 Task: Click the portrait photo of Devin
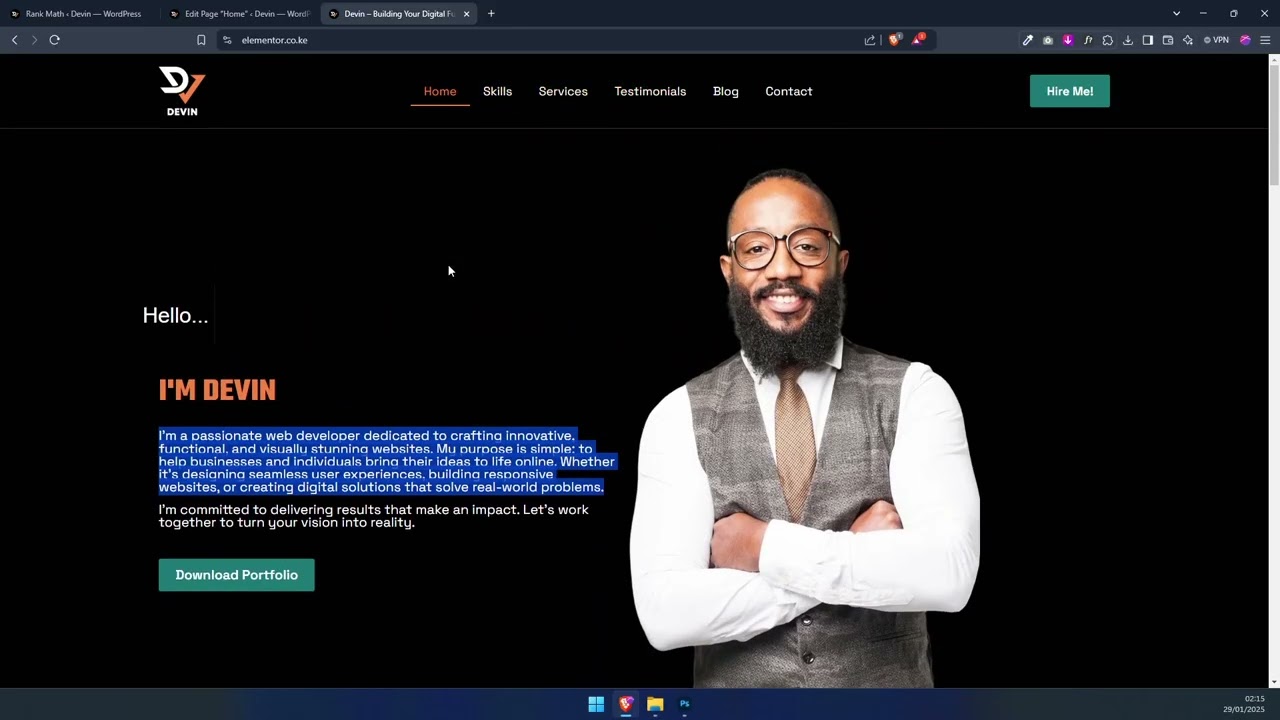pos(805,430)
